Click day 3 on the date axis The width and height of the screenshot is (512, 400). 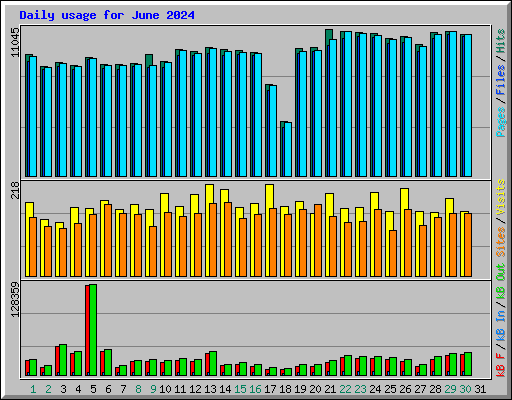pyautogui.click(x=63, y=389)
